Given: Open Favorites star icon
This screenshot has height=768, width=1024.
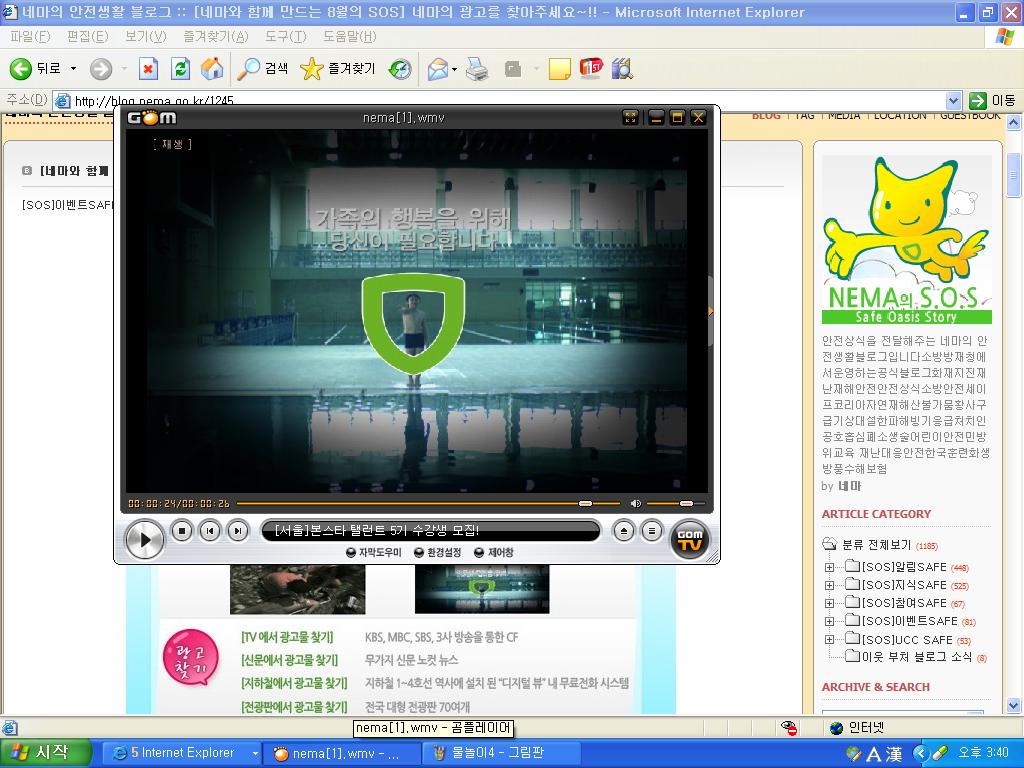Looking at the screenshot, I should pyautogui.click(x=338, y=69).
